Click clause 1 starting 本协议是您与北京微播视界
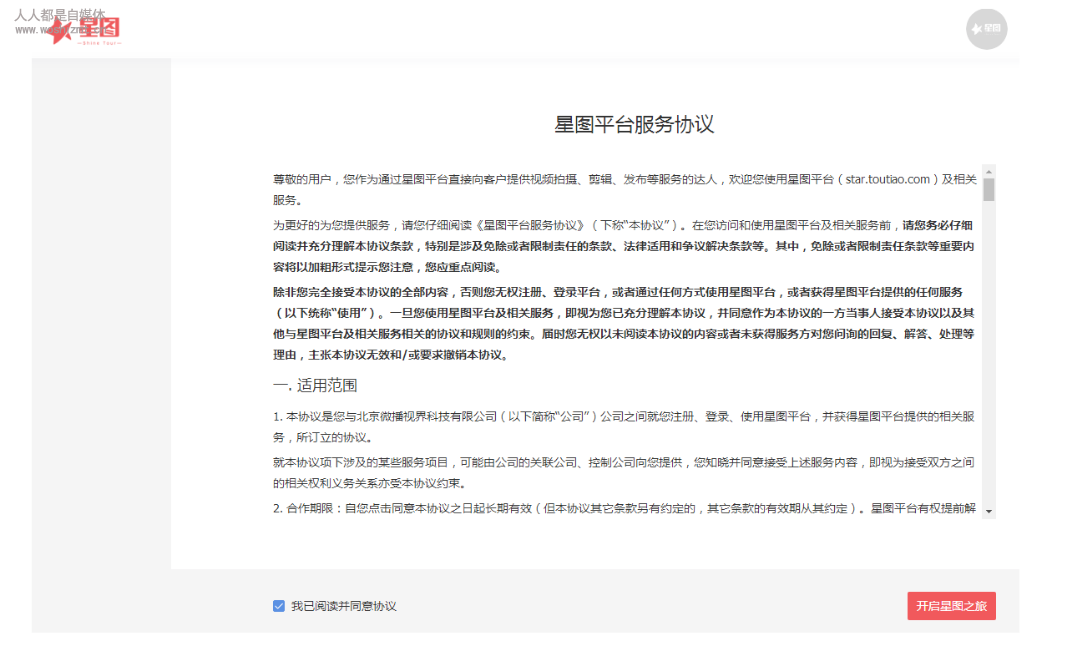Screen dimensions: 1081x646 point(624,427)
